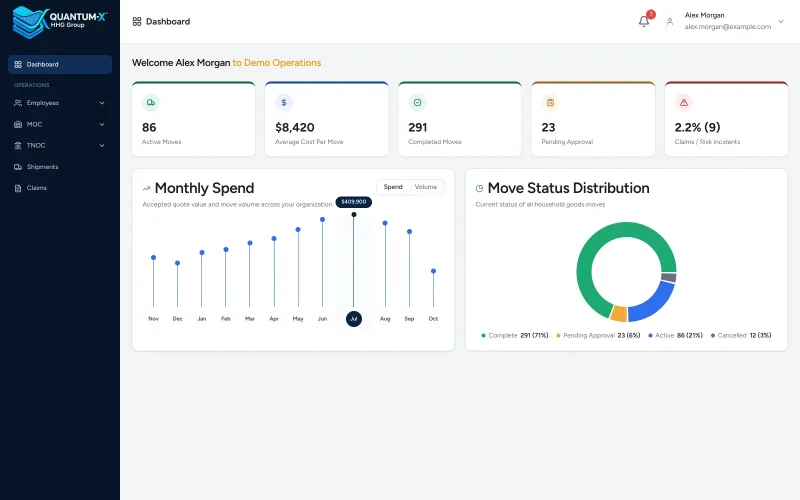Switch chart to Volume view
The height and width of the screenshot is (500, 800).
click(426, 187)
